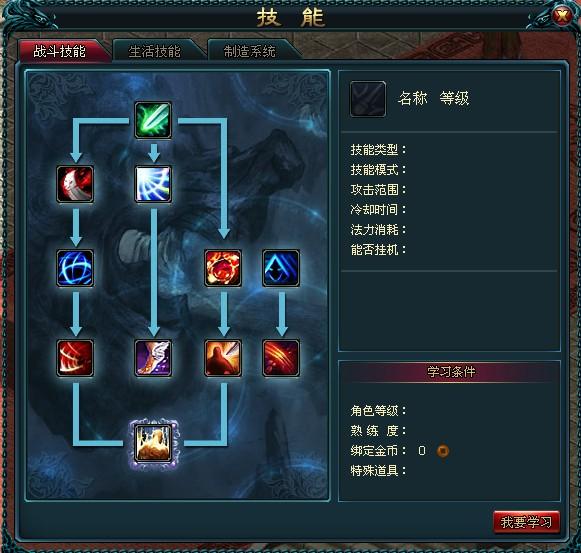Click the 名称 等级 label text
The height and width of the screenshot is (553, 581).
pos(434,99)
